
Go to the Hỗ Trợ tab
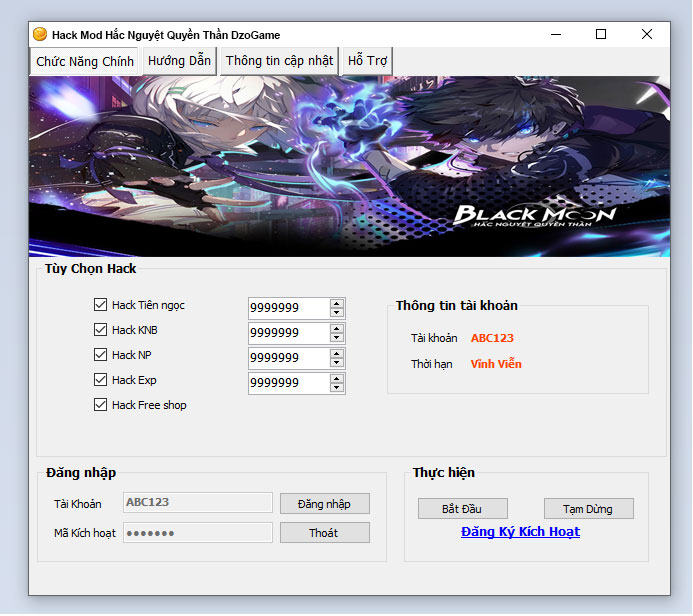click(367, 61)
